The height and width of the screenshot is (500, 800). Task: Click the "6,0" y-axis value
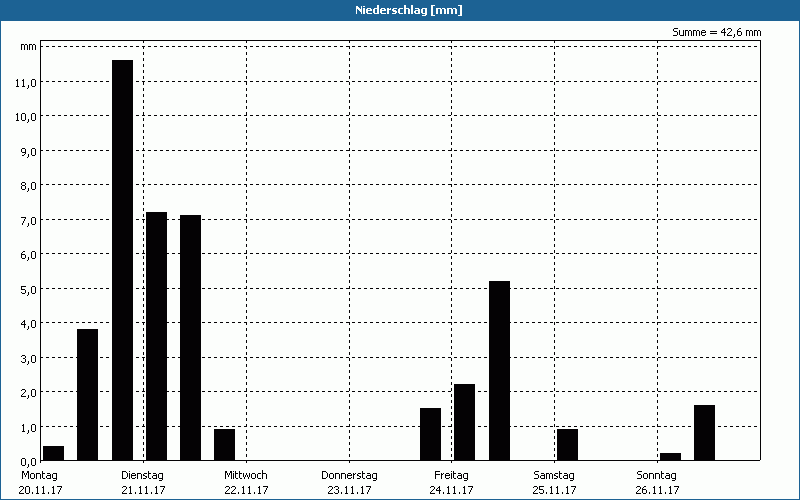pyautogui.click(x=29, y=255)
